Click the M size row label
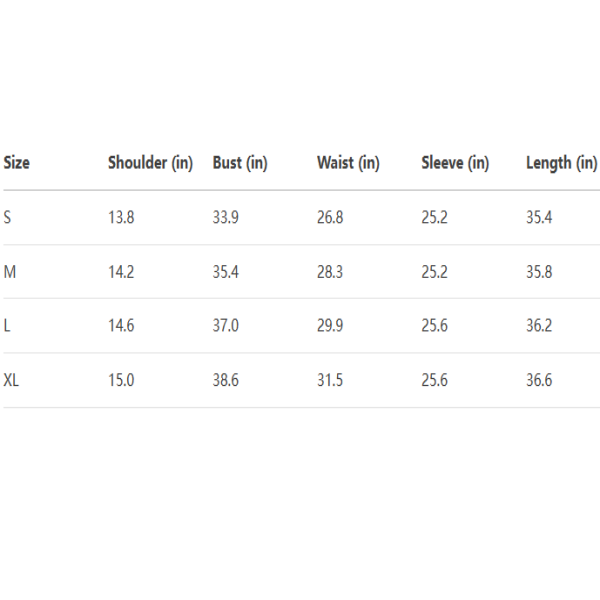This screenshot has width=600, height=600. point(10,272)
